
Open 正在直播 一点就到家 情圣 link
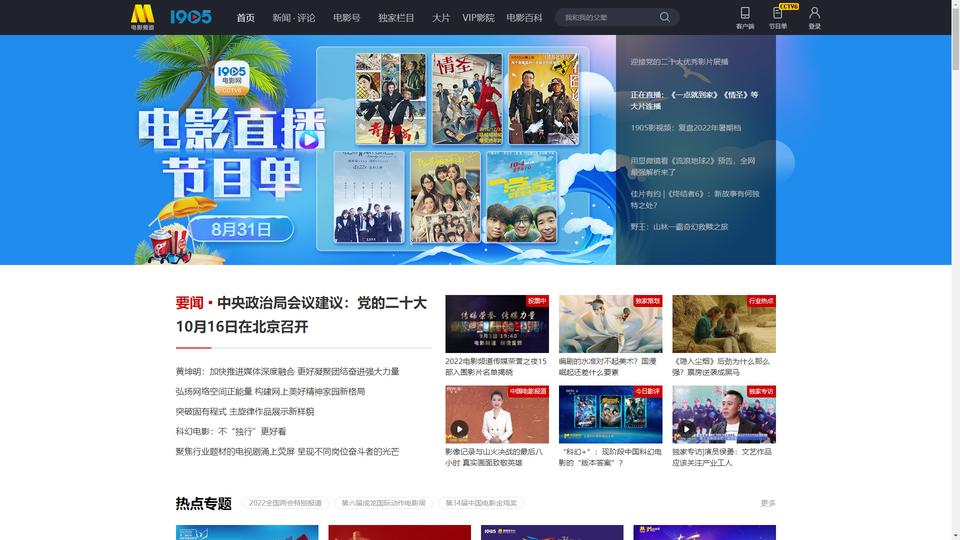[694, 100]
